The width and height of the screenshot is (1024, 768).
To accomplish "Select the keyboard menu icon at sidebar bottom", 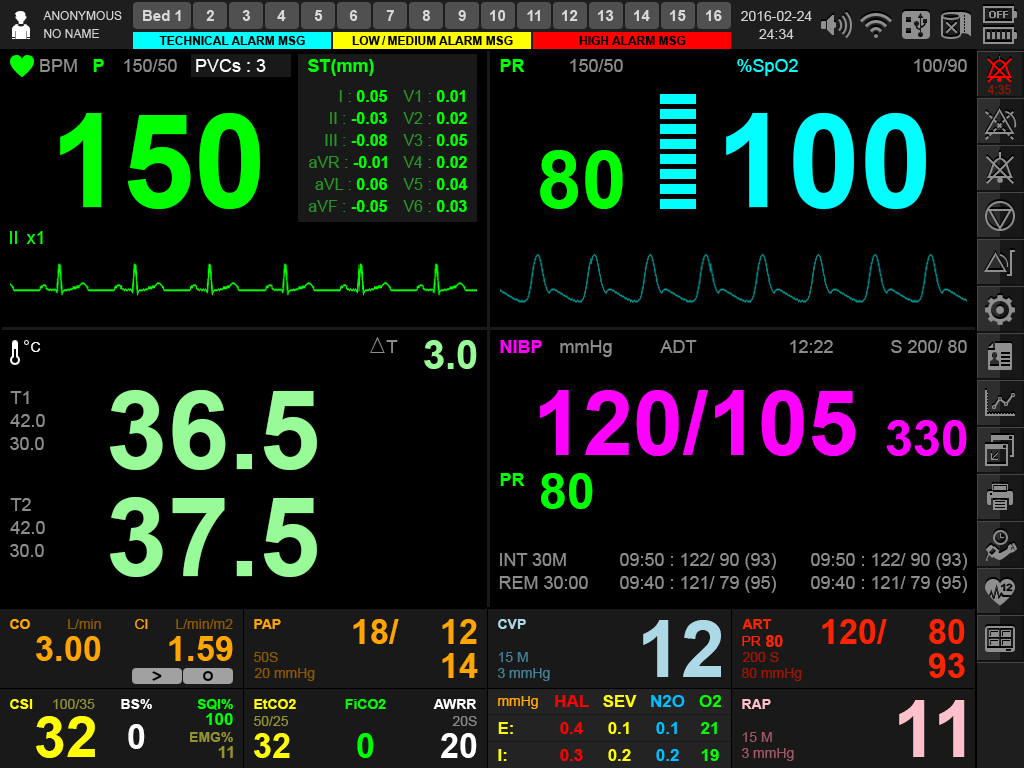I will pyautogui.click(x=1000, y=635).
